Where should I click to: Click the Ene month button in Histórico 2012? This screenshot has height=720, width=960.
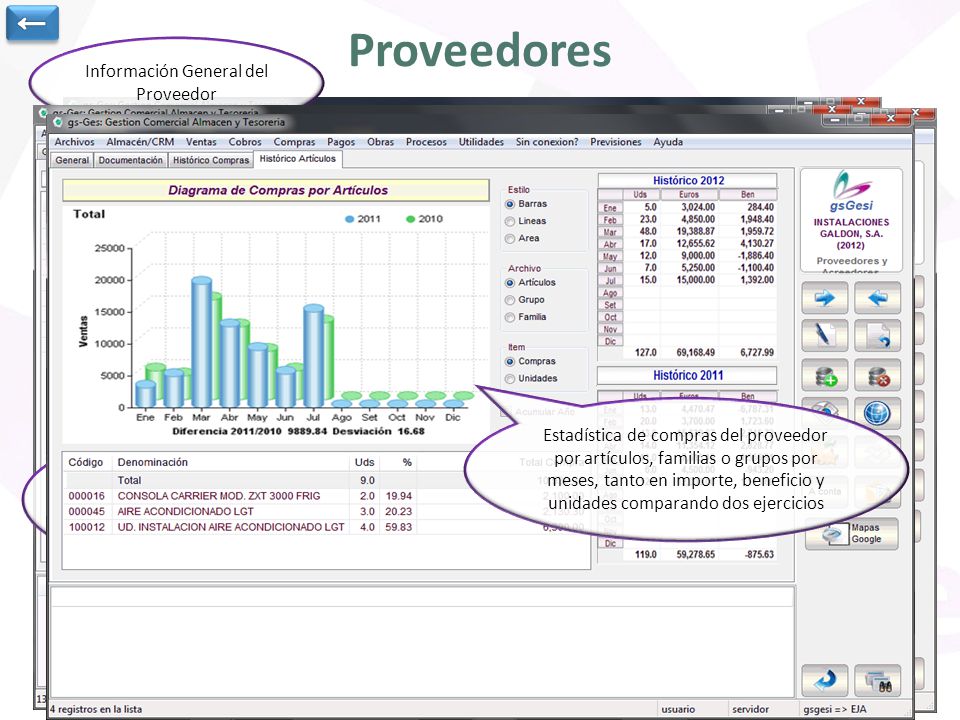[x=610, y=208]
